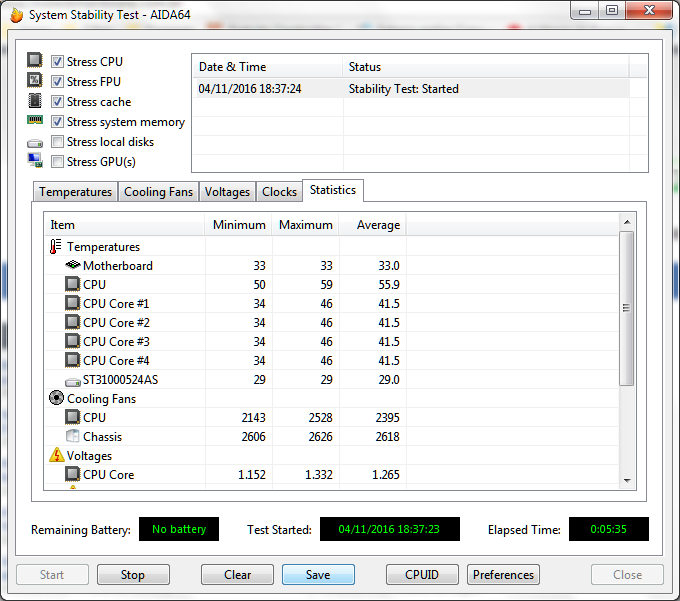Click the chip icon of CPU Core #2

(72, 322)
